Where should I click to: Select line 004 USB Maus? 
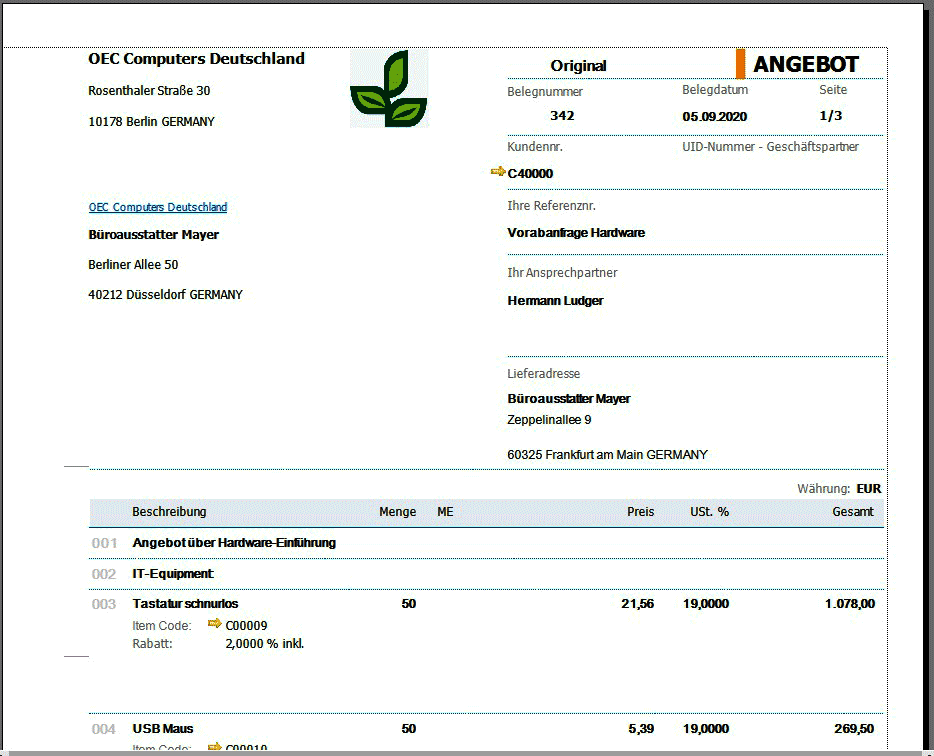point(162,729)
